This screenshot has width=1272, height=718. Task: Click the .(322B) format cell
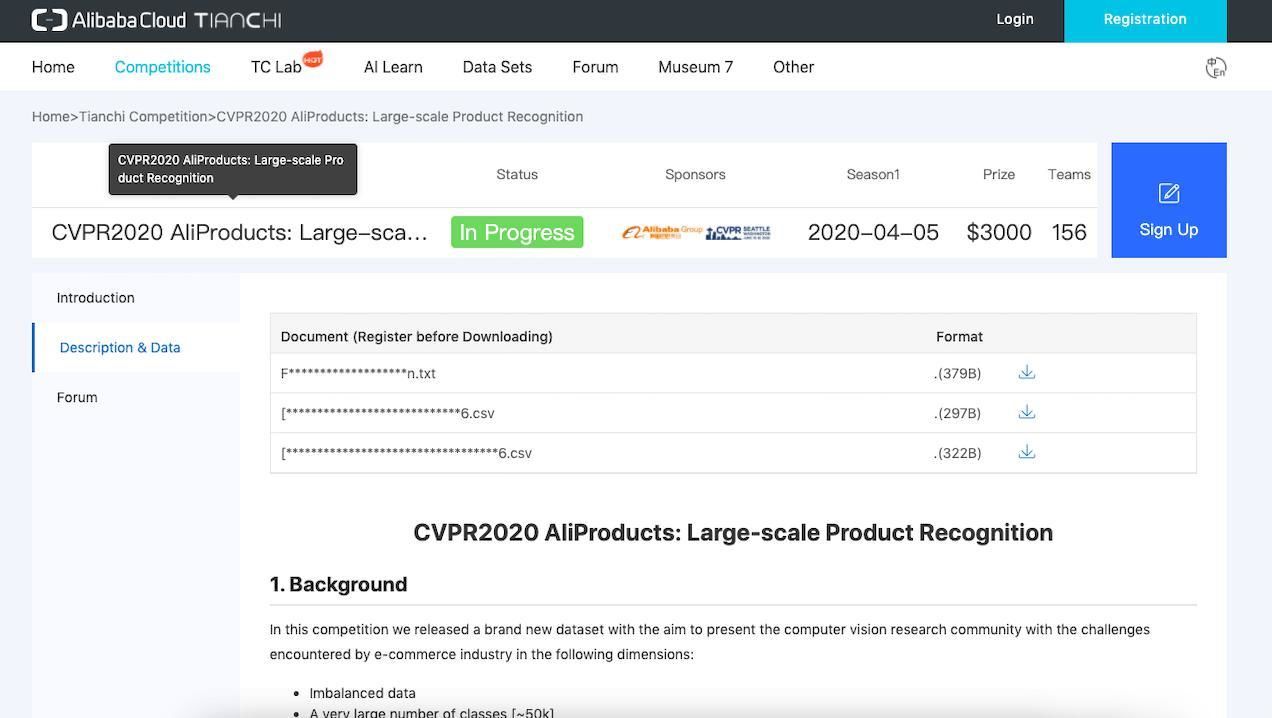pyautogui.click(x=958, y=453)
